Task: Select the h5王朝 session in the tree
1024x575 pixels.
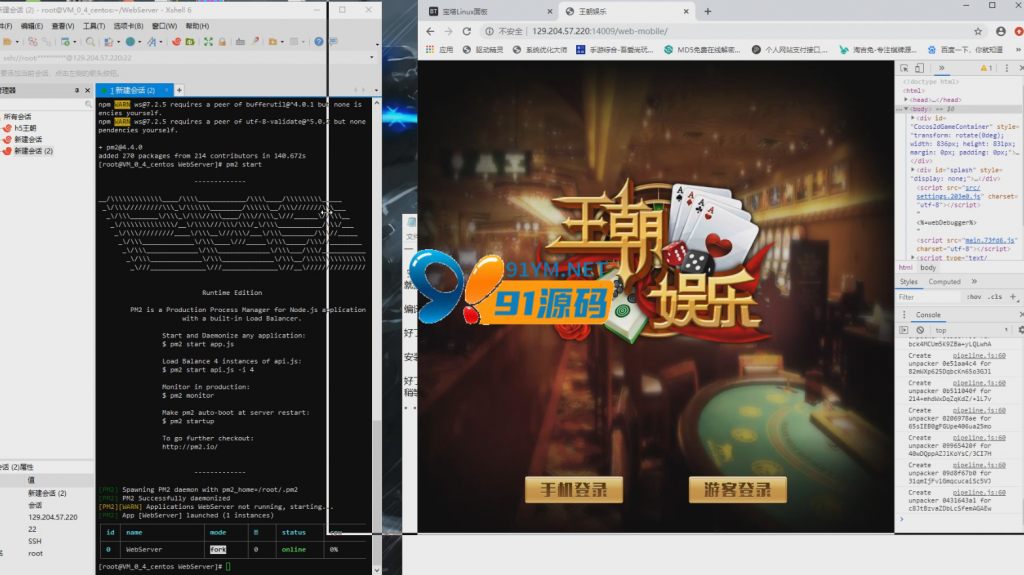Action: pos(25,128)
